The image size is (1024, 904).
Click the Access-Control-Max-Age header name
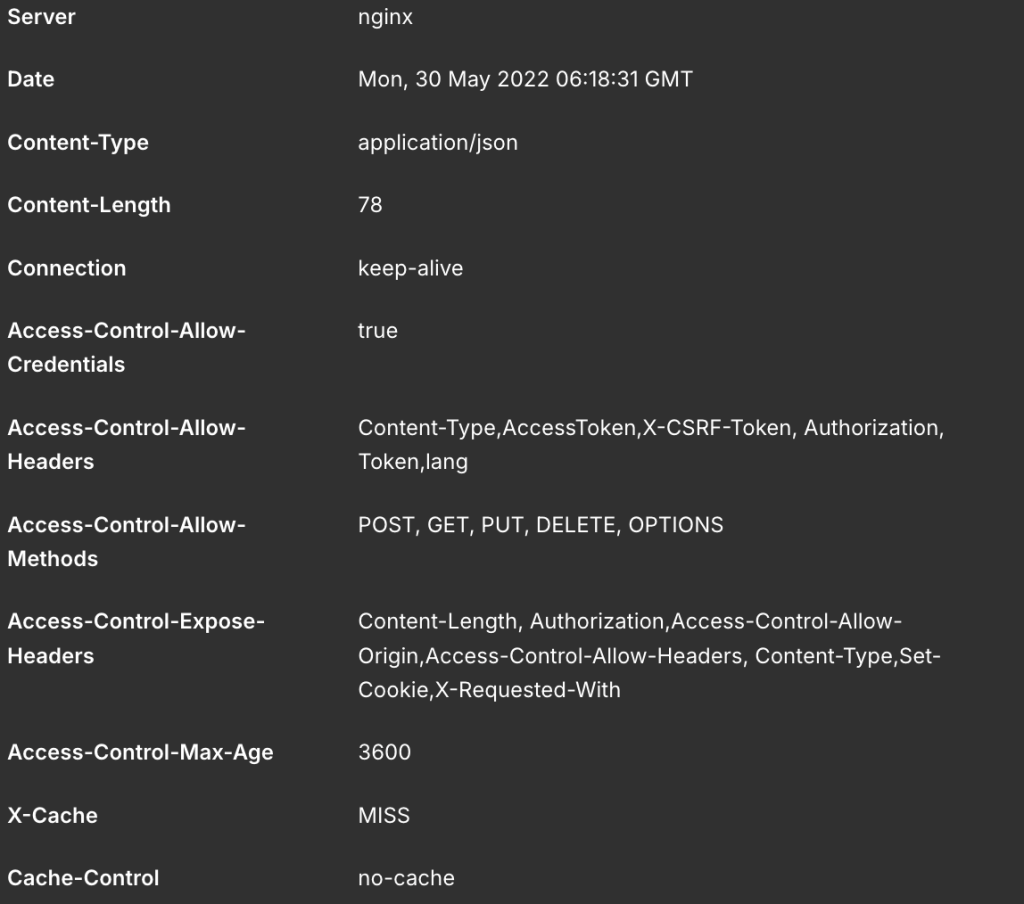pyautogui.click(x=140, y=752)
